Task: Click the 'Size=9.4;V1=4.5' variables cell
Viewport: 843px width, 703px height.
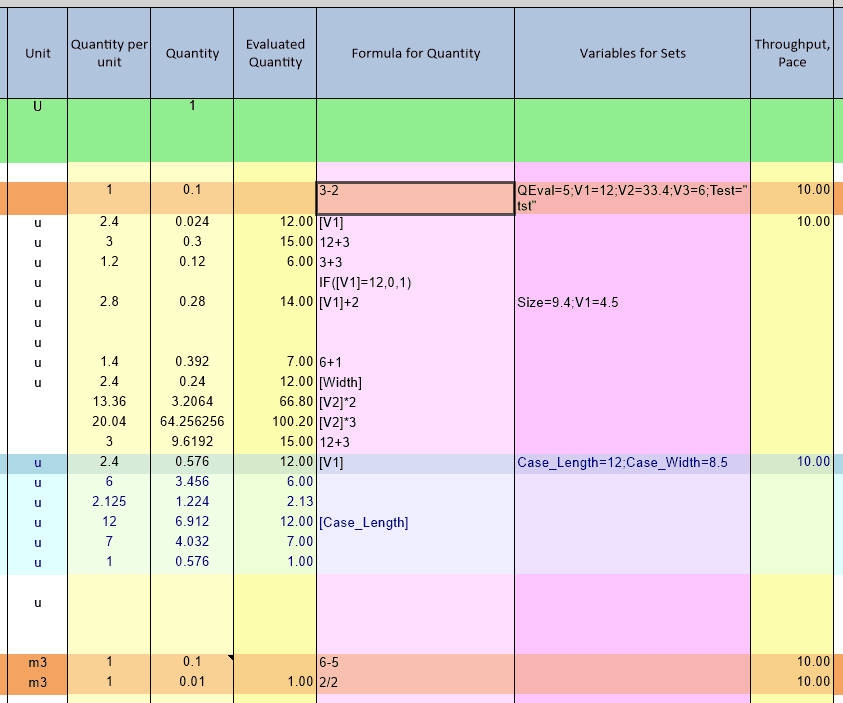Action: click(632, 302)
